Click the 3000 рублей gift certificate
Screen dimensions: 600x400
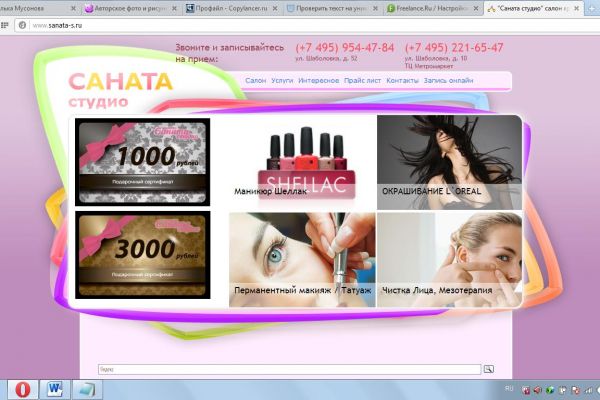pyautogui.click(x=142, y=255)
